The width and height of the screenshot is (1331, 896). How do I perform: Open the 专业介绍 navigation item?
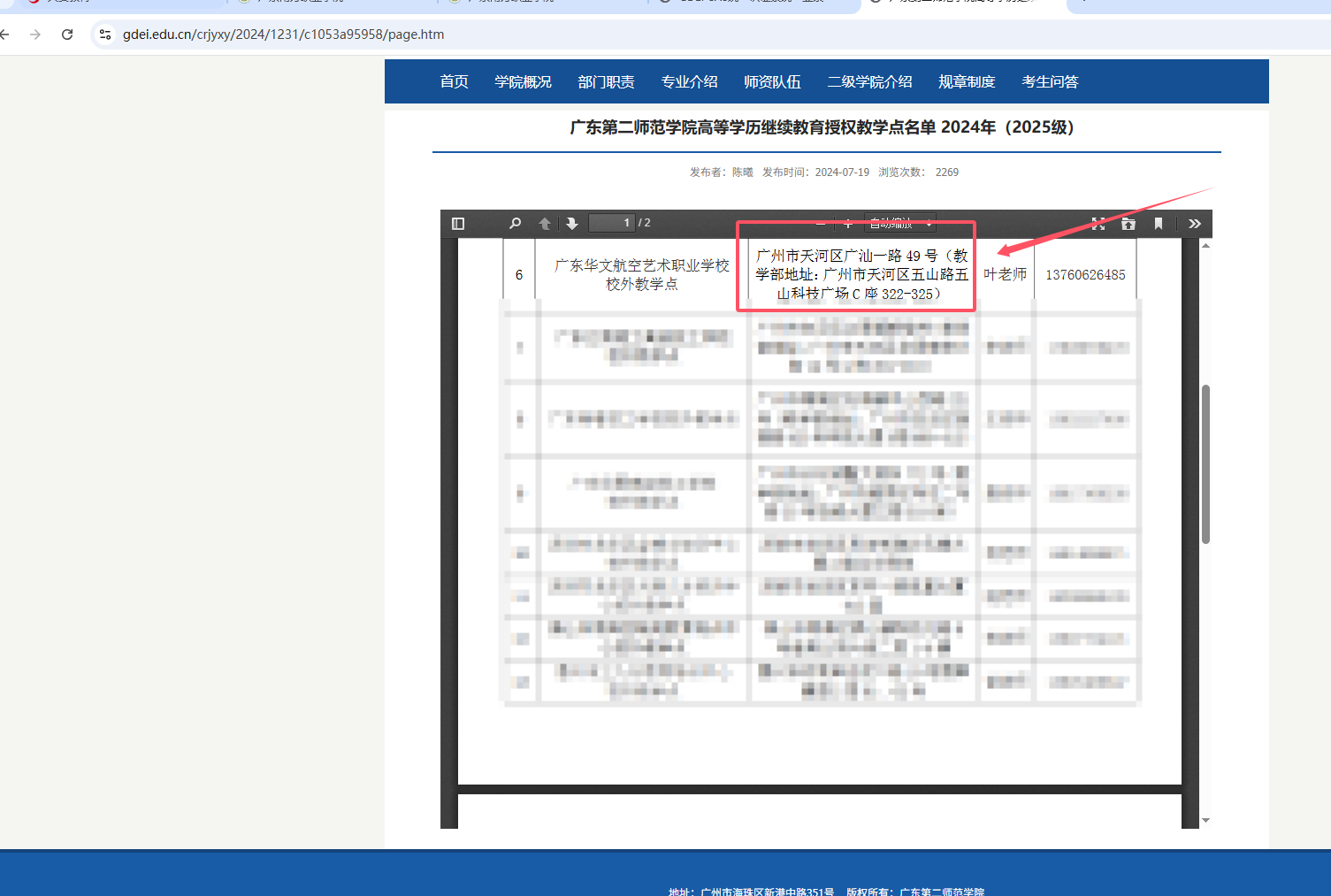[x=690, y=81]
